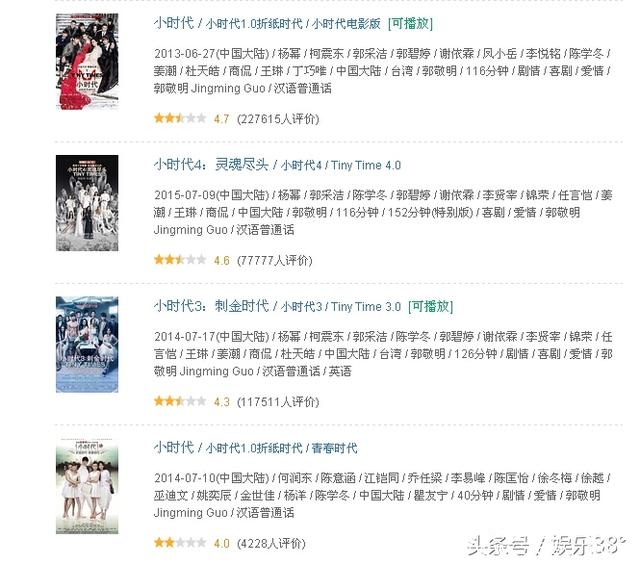Click the 可播放 tag on 小时代电影版

coord(410,23)
